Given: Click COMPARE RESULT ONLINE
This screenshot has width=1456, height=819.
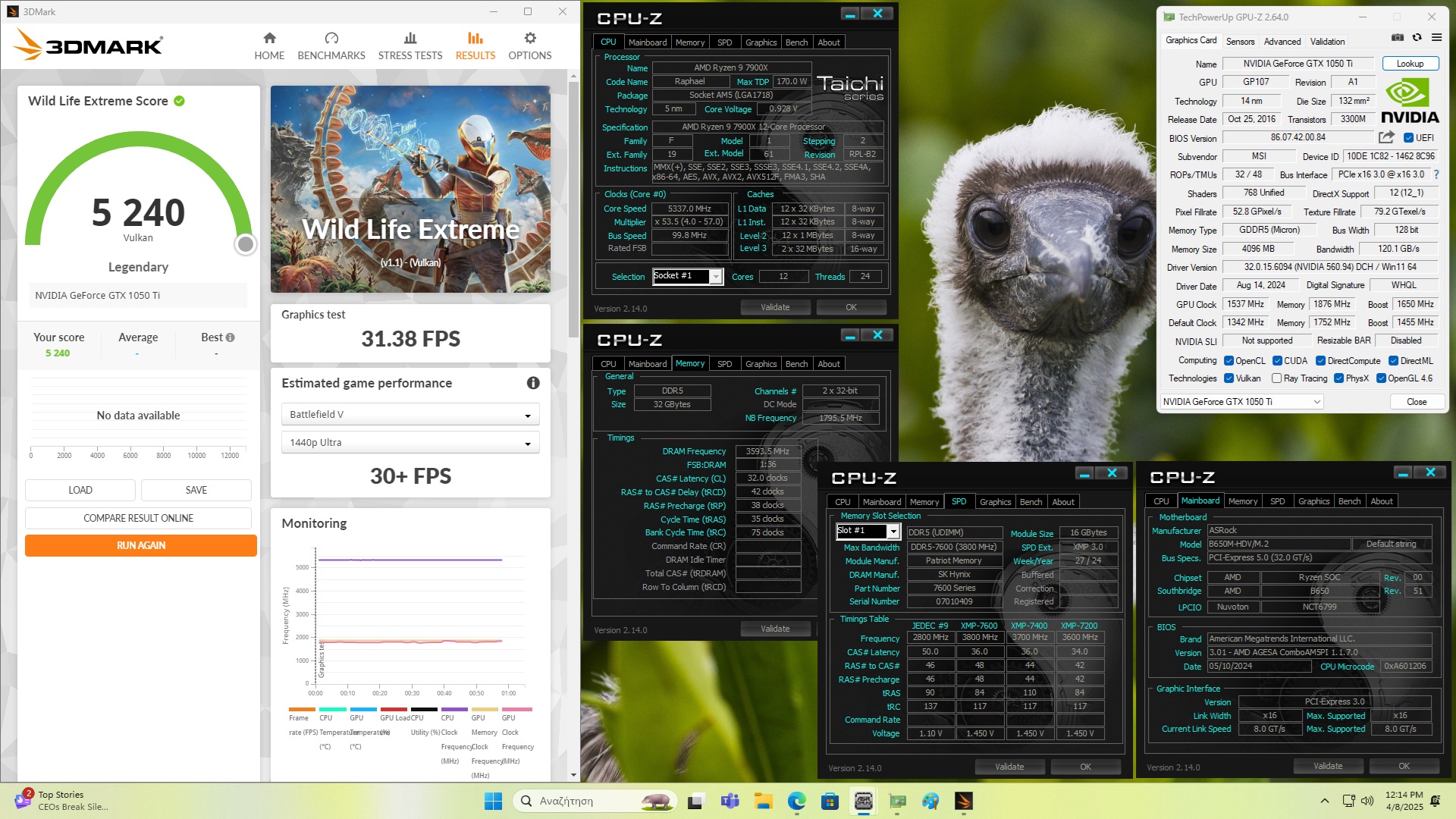Looking at the screenshot, I should 138,518.
